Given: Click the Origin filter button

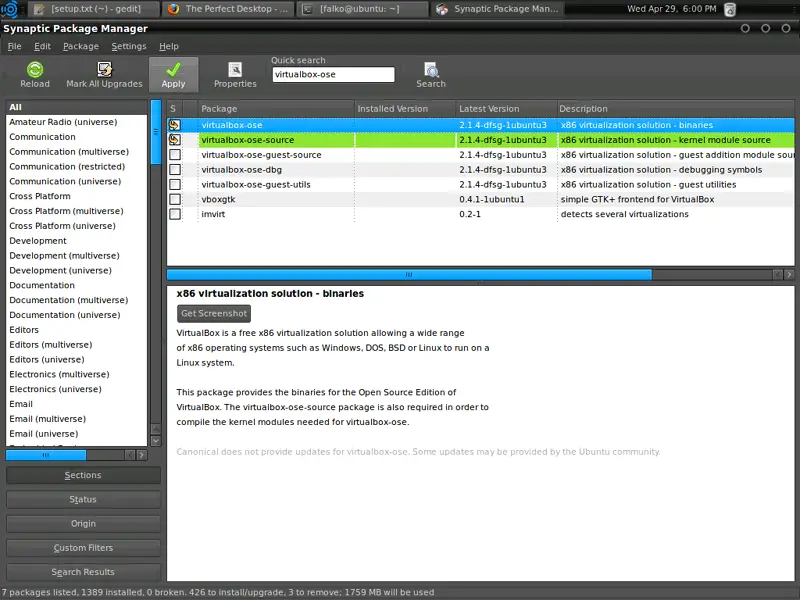Looking at the screenshot, I should pos(83,523).
